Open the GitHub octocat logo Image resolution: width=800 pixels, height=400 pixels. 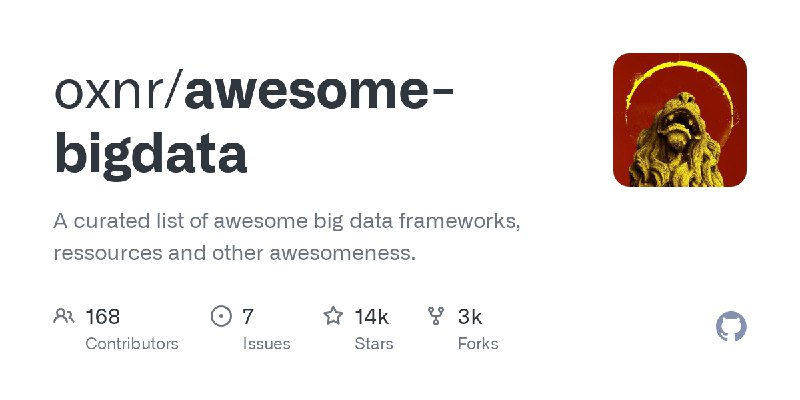731,327
